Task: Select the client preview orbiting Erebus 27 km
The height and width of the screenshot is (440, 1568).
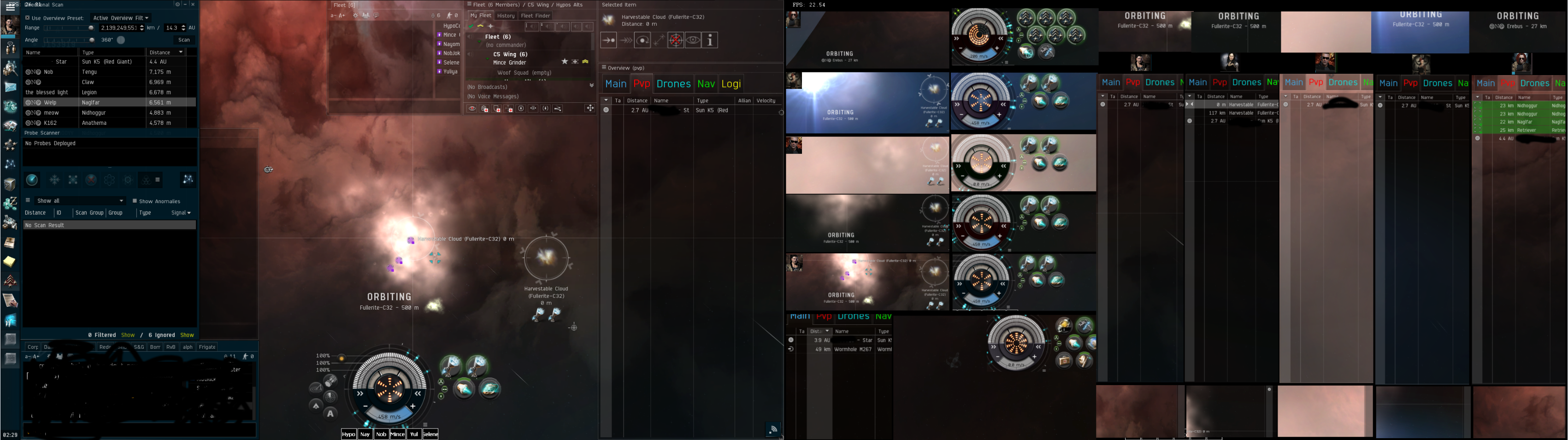Action: pyautogui.click(x=867, y=40)
